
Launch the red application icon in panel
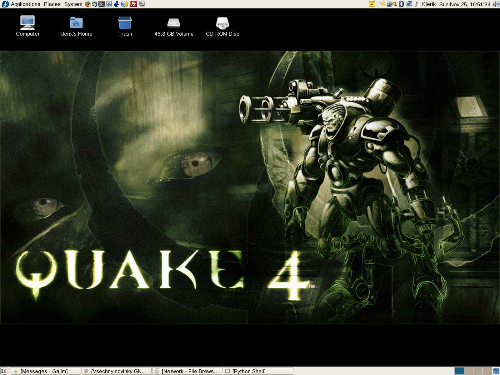click(134, 4)
